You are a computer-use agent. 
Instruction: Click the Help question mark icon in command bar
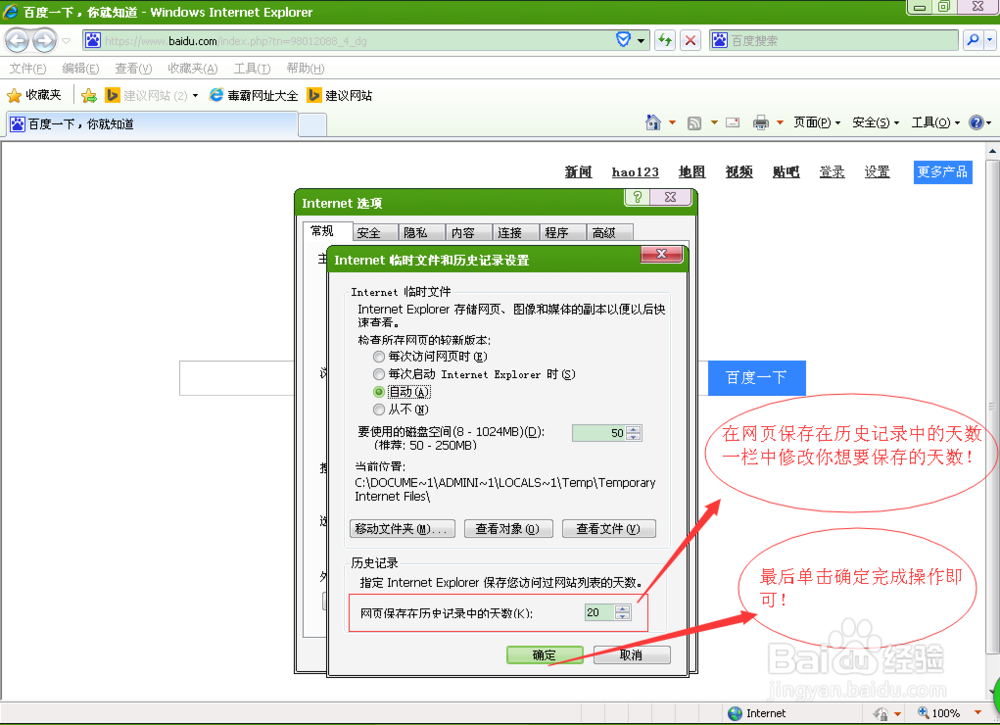pyautogui.click(x=976, y=122)
